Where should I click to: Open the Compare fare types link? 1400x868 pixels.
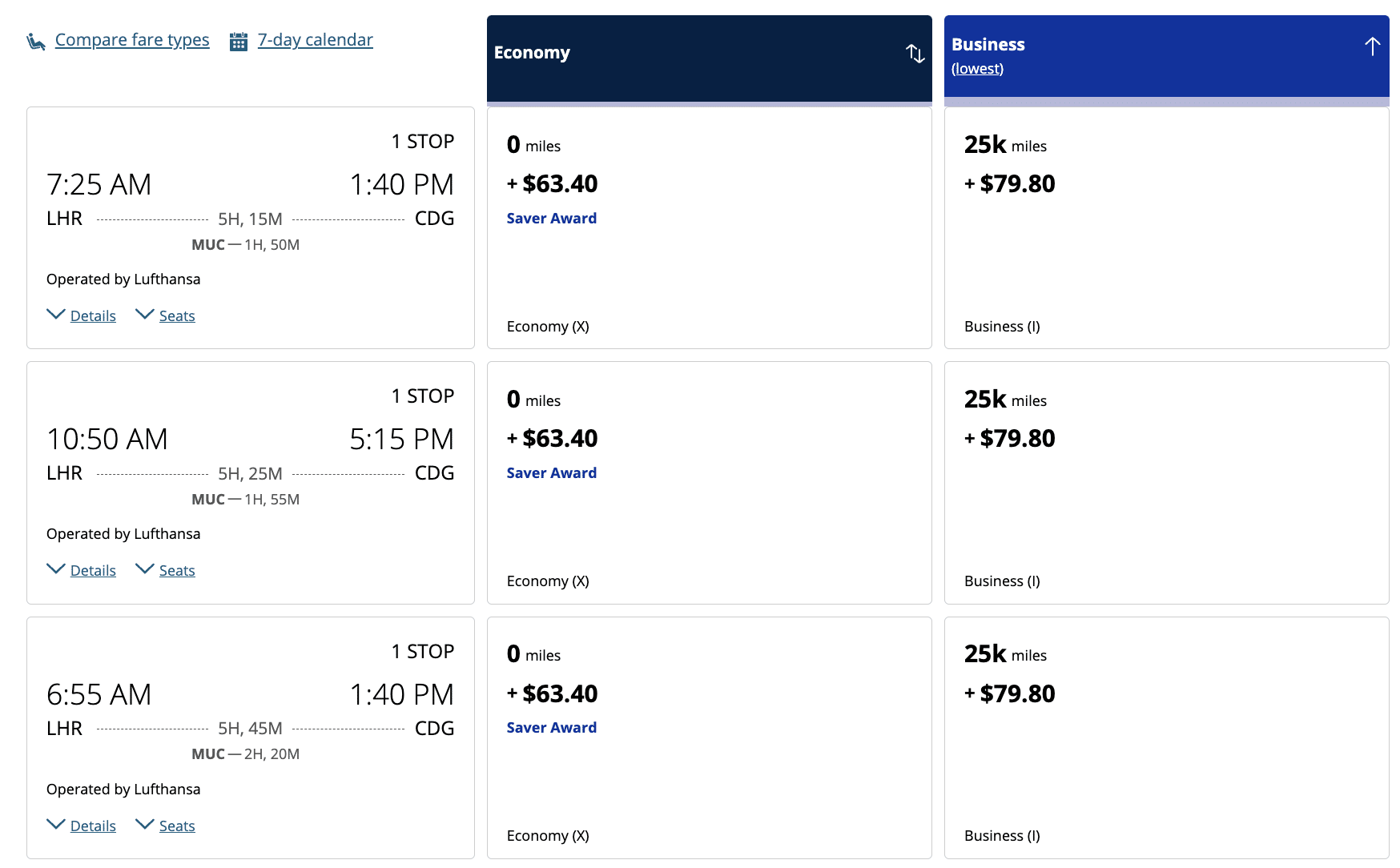click(132, 40)
